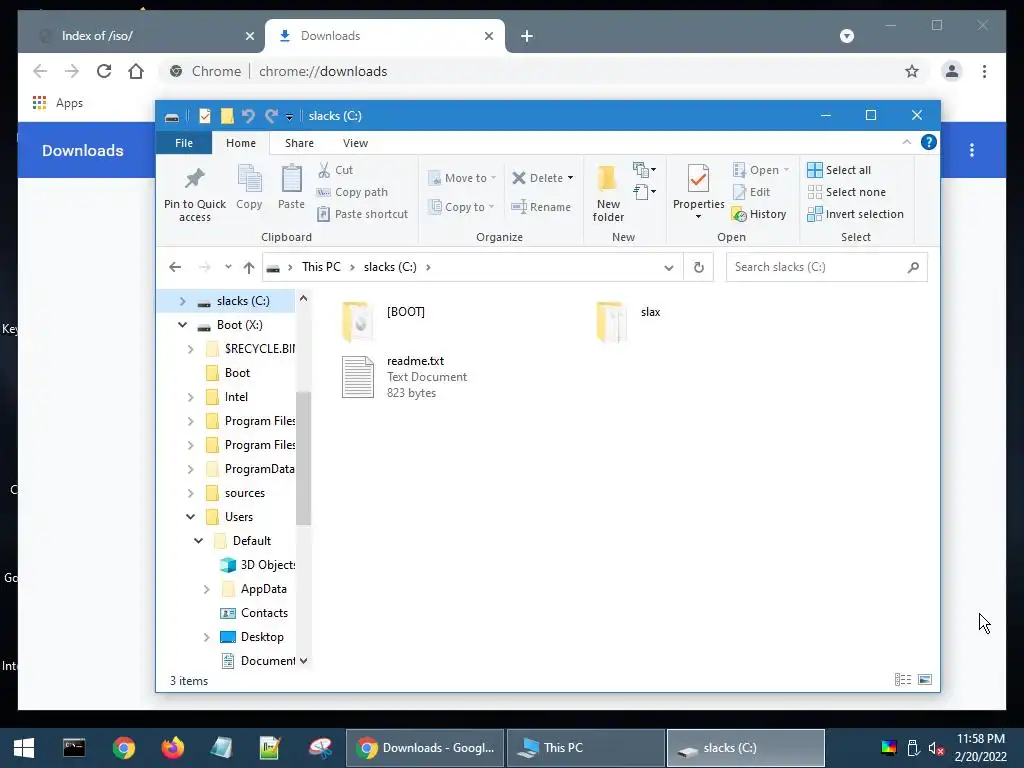
Task: Customize Quick Access Toolbar dropdown
Action: pyautogui.click(x=289, y=116)
